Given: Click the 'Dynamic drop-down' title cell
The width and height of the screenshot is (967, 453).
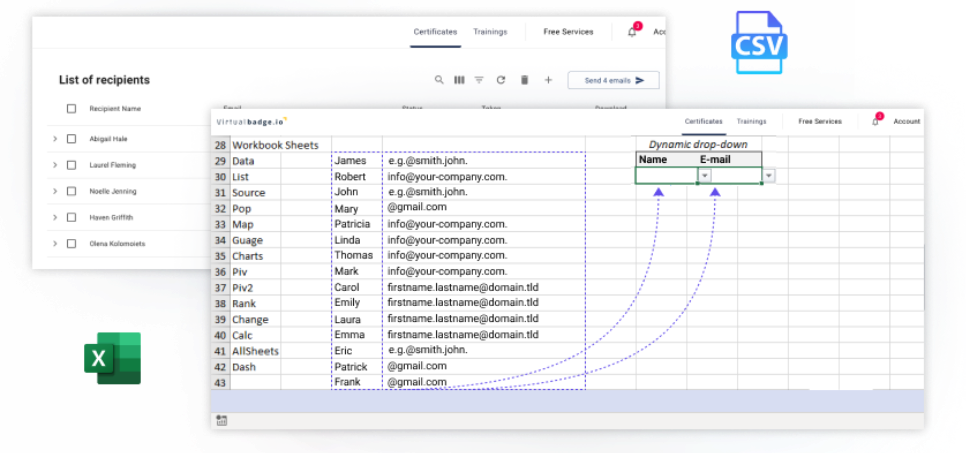Looking at the screenshot, I should coord(698,144).
